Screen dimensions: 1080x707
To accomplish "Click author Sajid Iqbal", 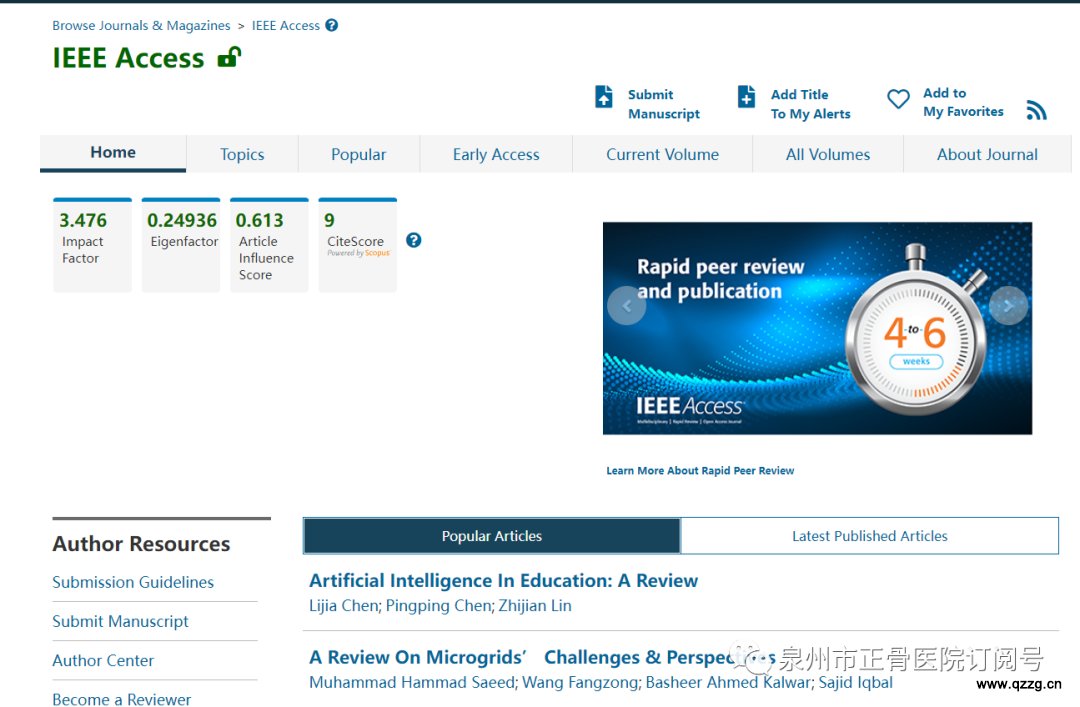I will pyautogui.click(x=855, y=682).
